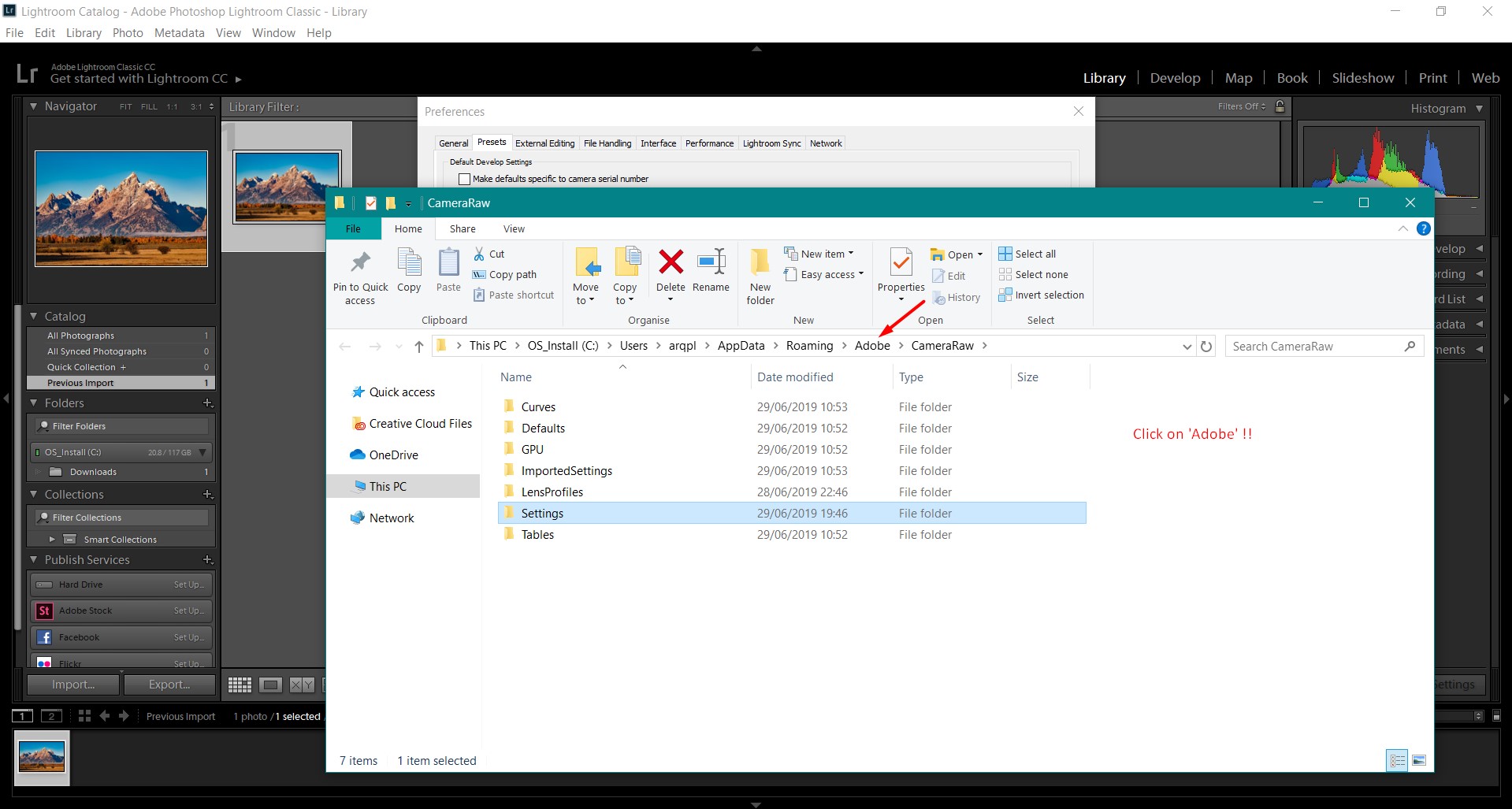The height and width of the screenshot is (809, 1512).
Task: Click the Paste clipboard icon
Action: [448, 262]
